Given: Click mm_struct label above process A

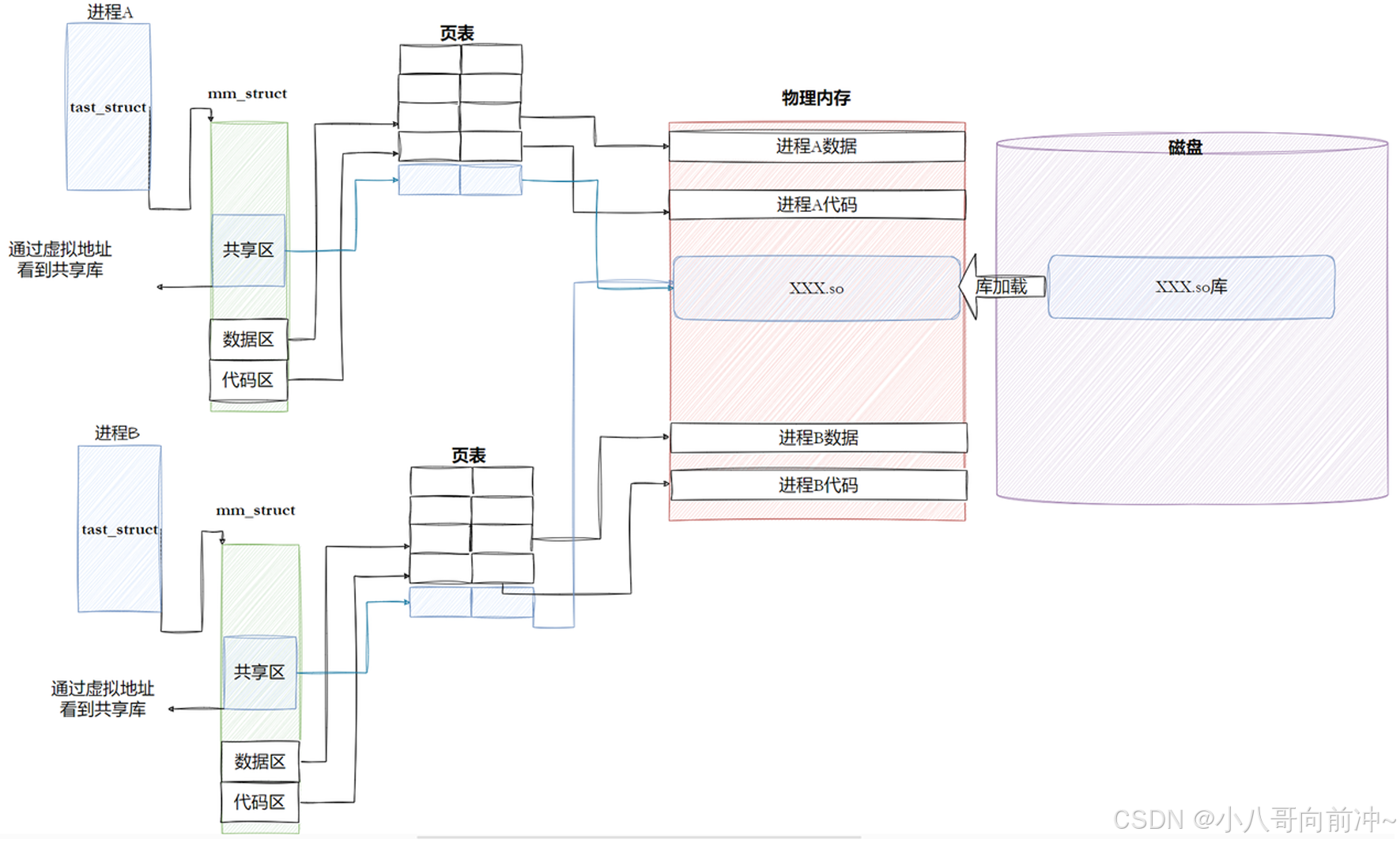Looking at the screenshot, I should (247, 94).
